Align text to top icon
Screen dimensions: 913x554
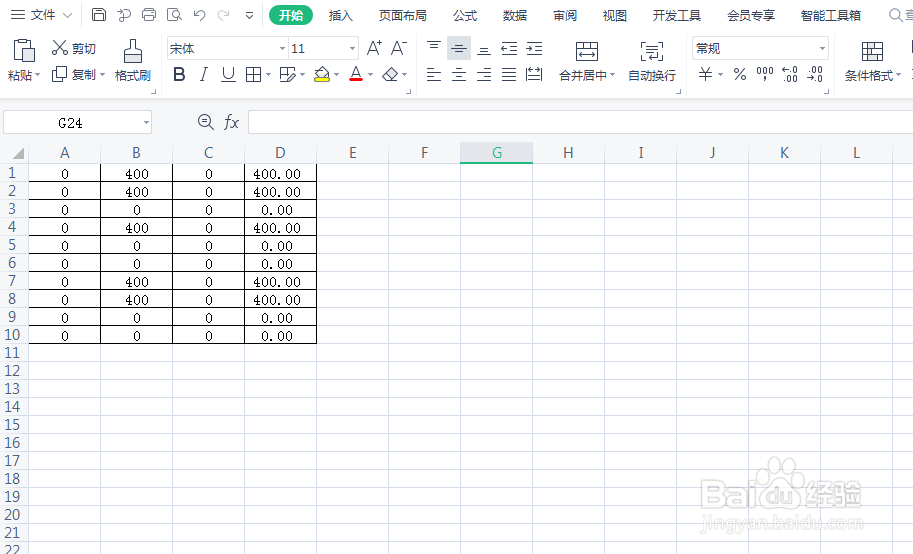point(434,48)
